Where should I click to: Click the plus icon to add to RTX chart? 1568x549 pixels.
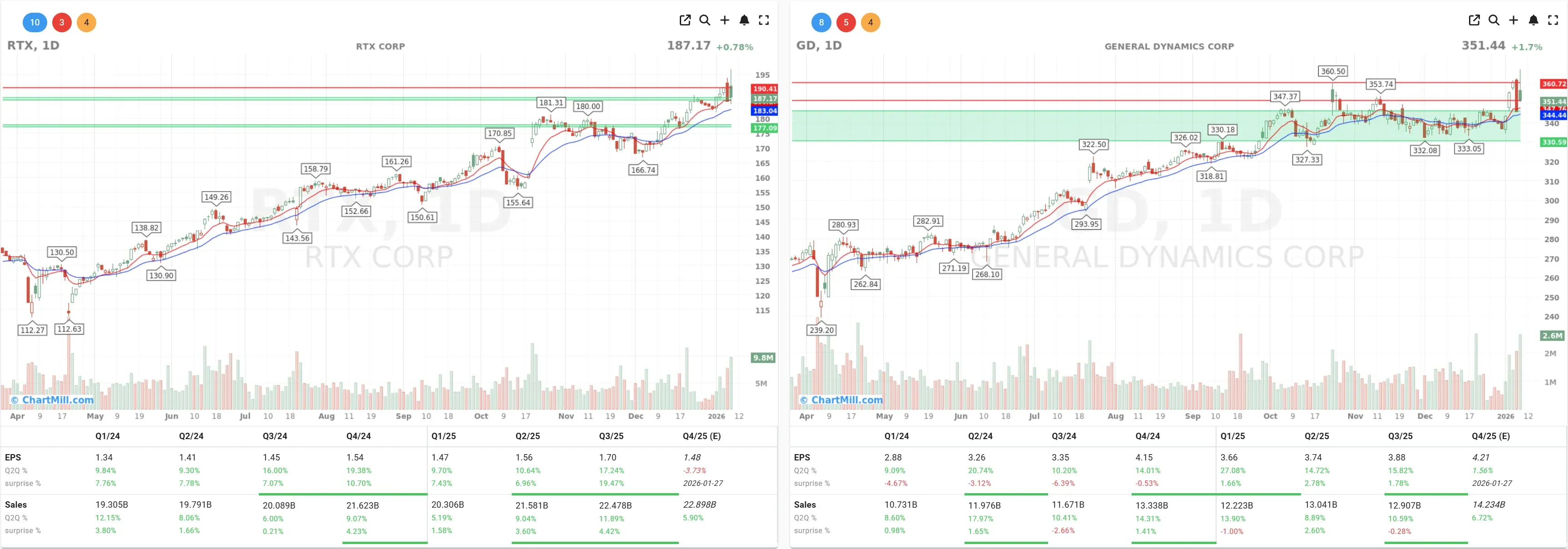pos(724,20)
